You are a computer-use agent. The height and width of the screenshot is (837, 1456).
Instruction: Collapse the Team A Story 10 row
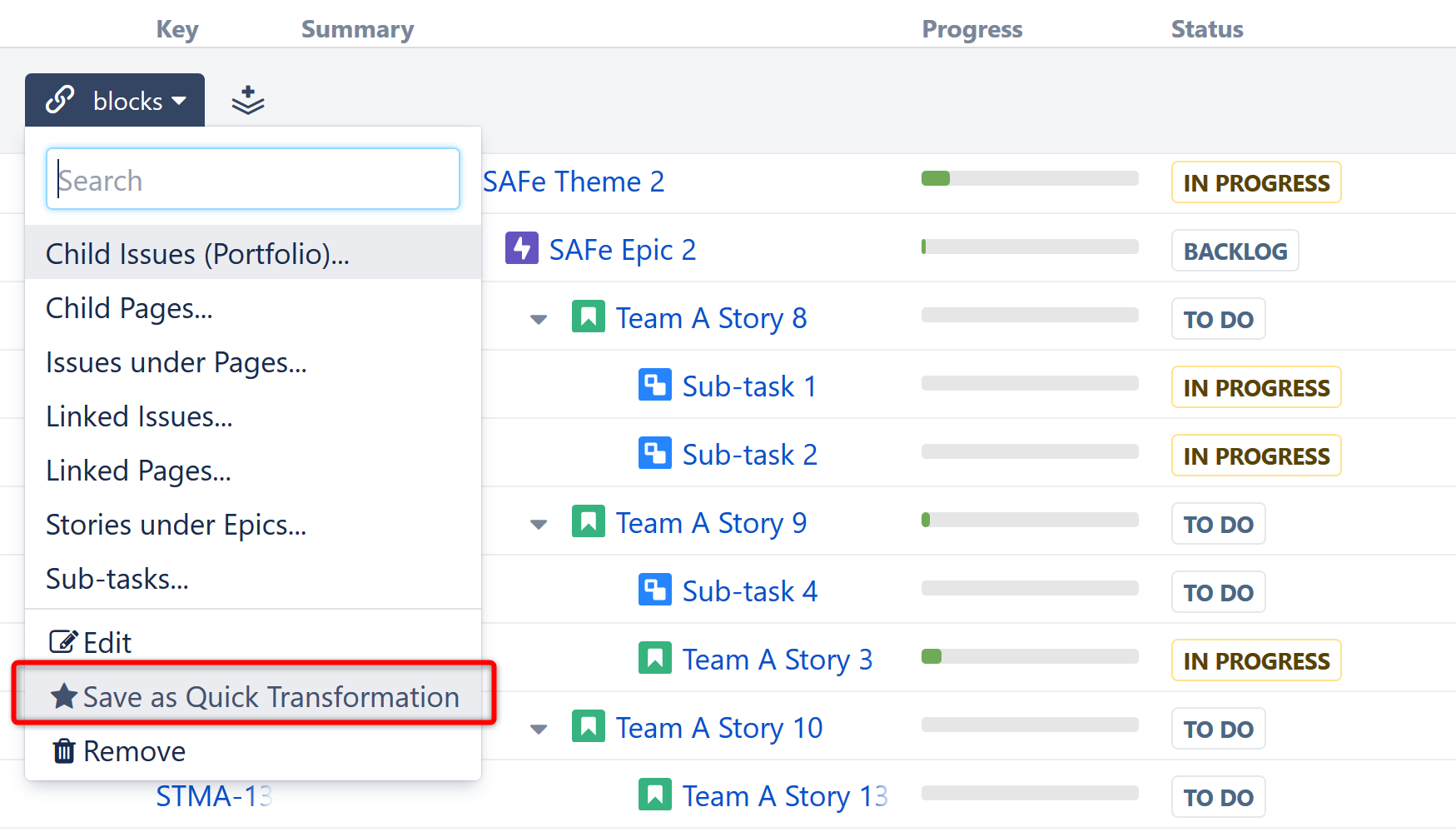[539, 729]
